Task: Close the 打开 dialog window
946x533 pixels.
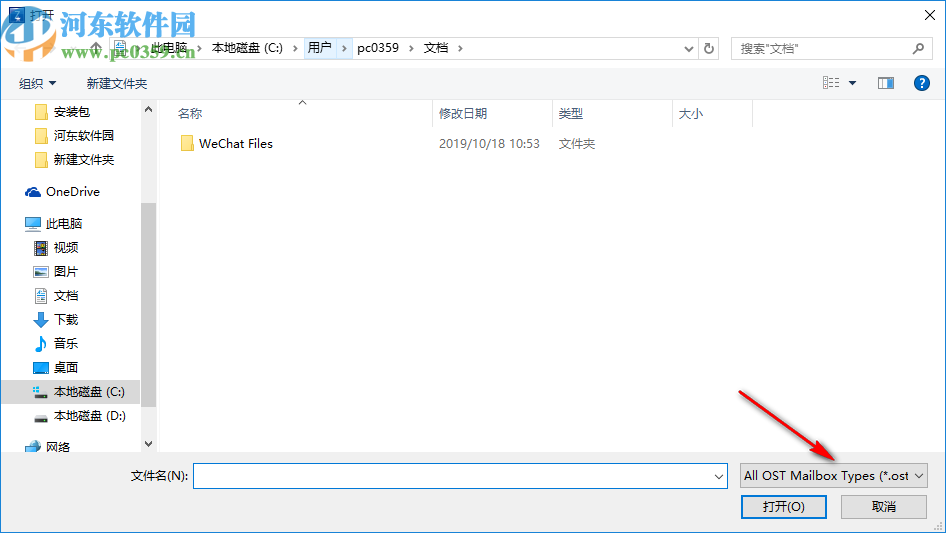Action: coord(930,15)
